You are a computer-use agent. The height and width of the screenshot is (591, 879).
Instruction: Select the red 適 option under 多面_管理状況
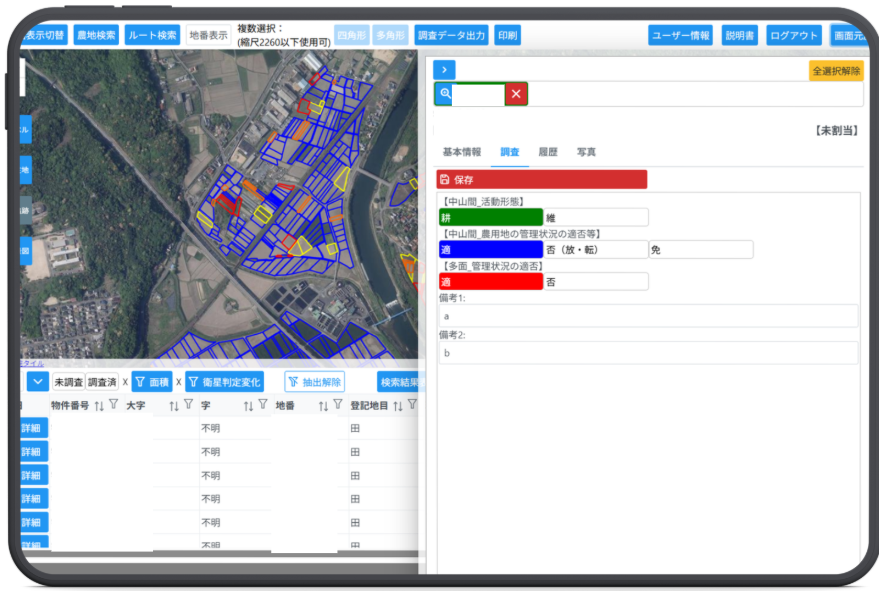[x=490, y=282]
